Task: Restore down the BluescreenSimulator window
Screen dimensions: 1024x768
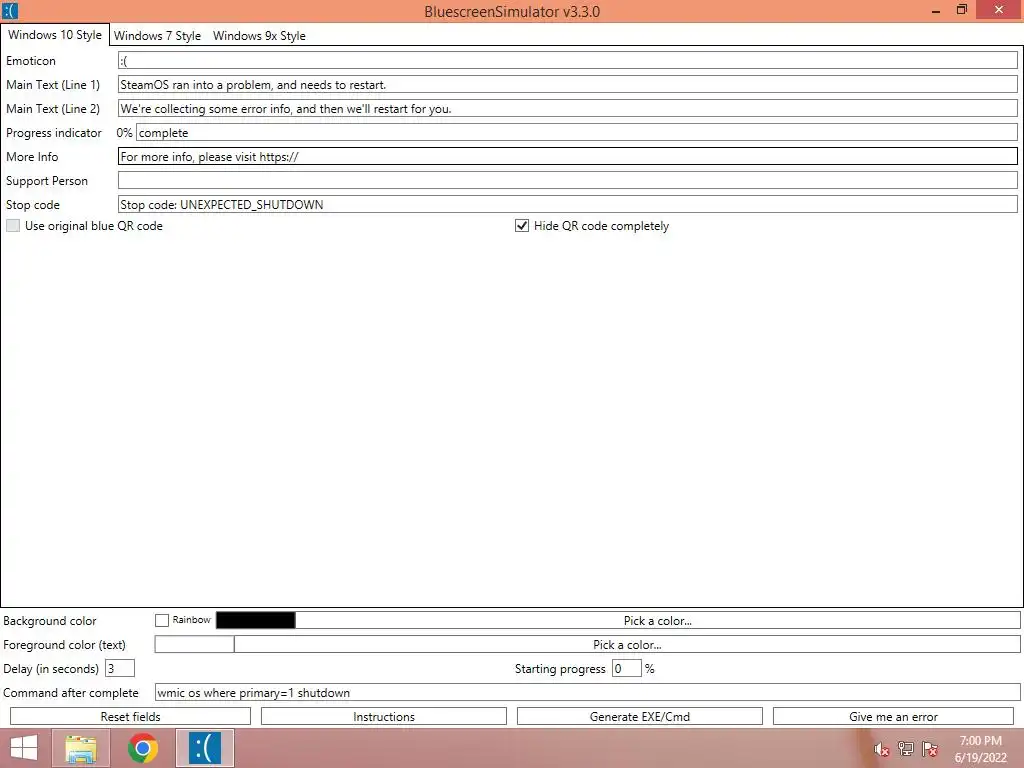Action: pyautogui.click(x=961, y=10)
